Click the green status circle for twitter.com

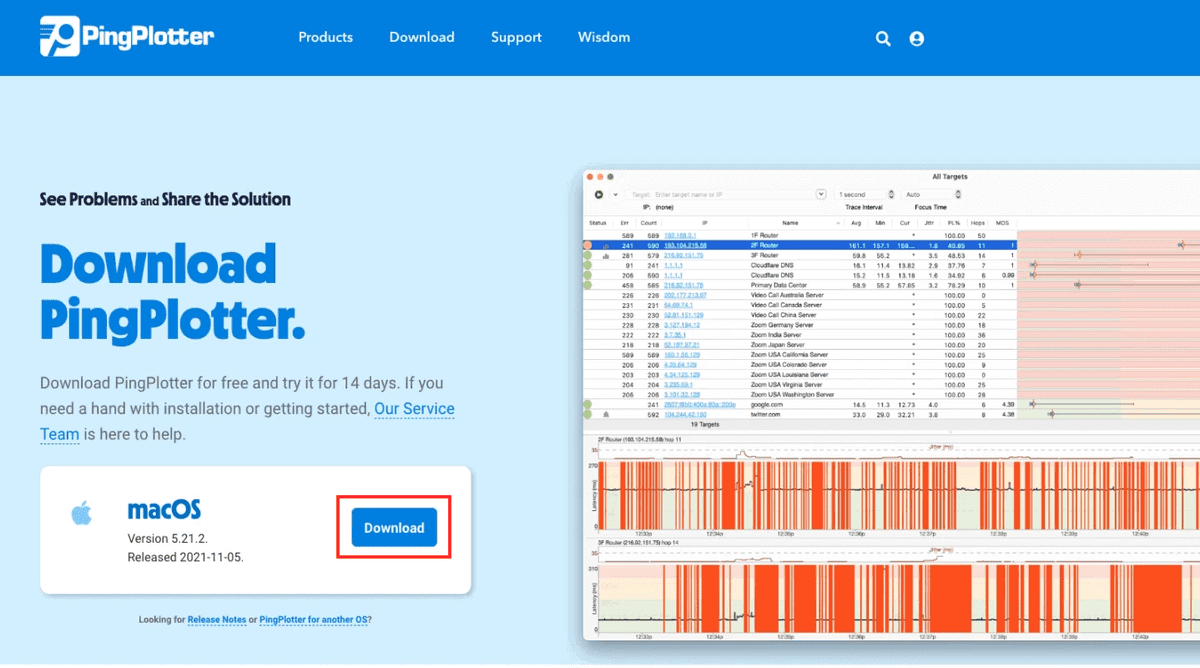click(x=589, y=414)
